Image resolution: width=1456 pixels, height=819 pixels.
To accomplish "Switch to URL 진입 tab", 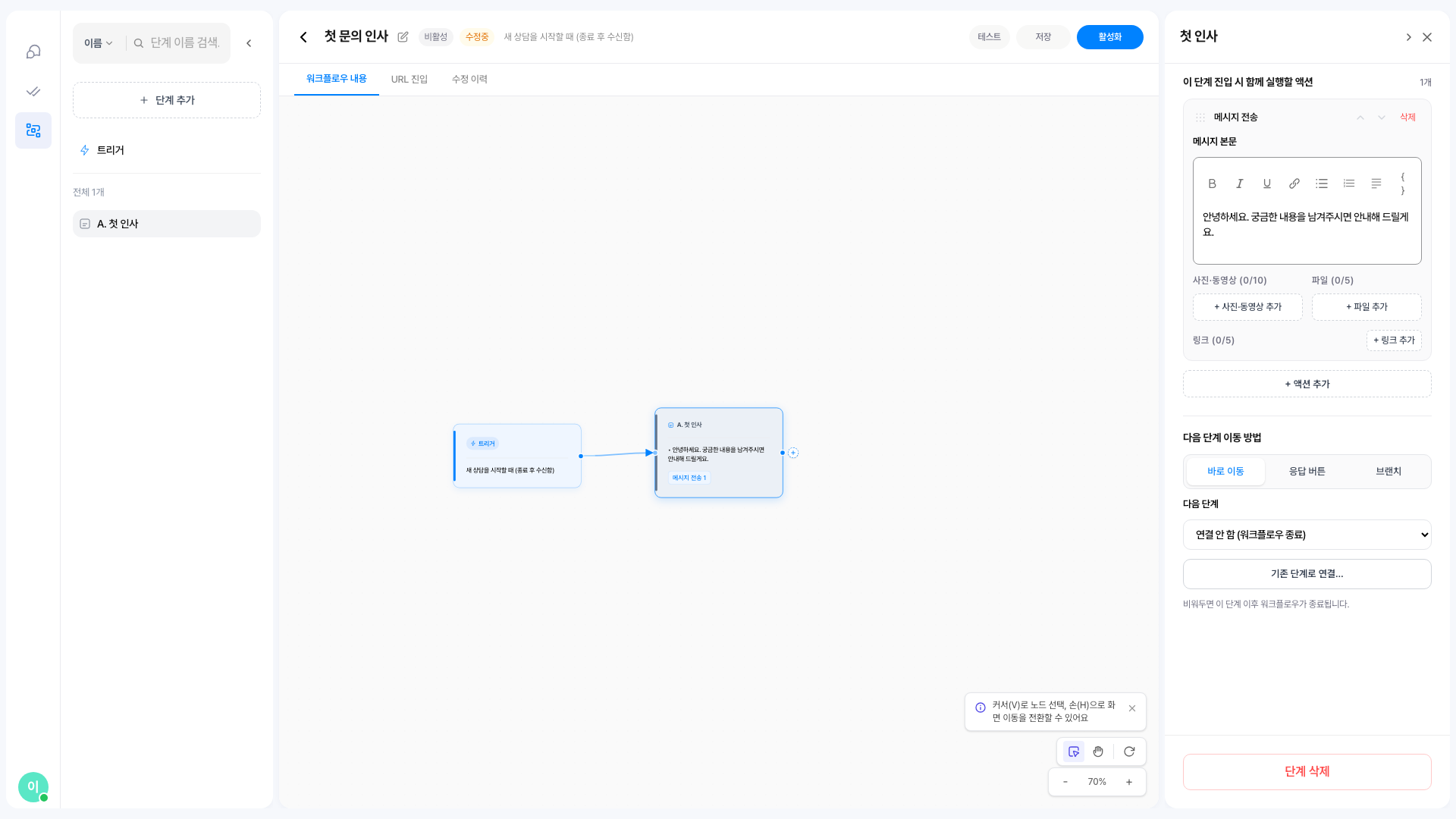I will [409, 80].
